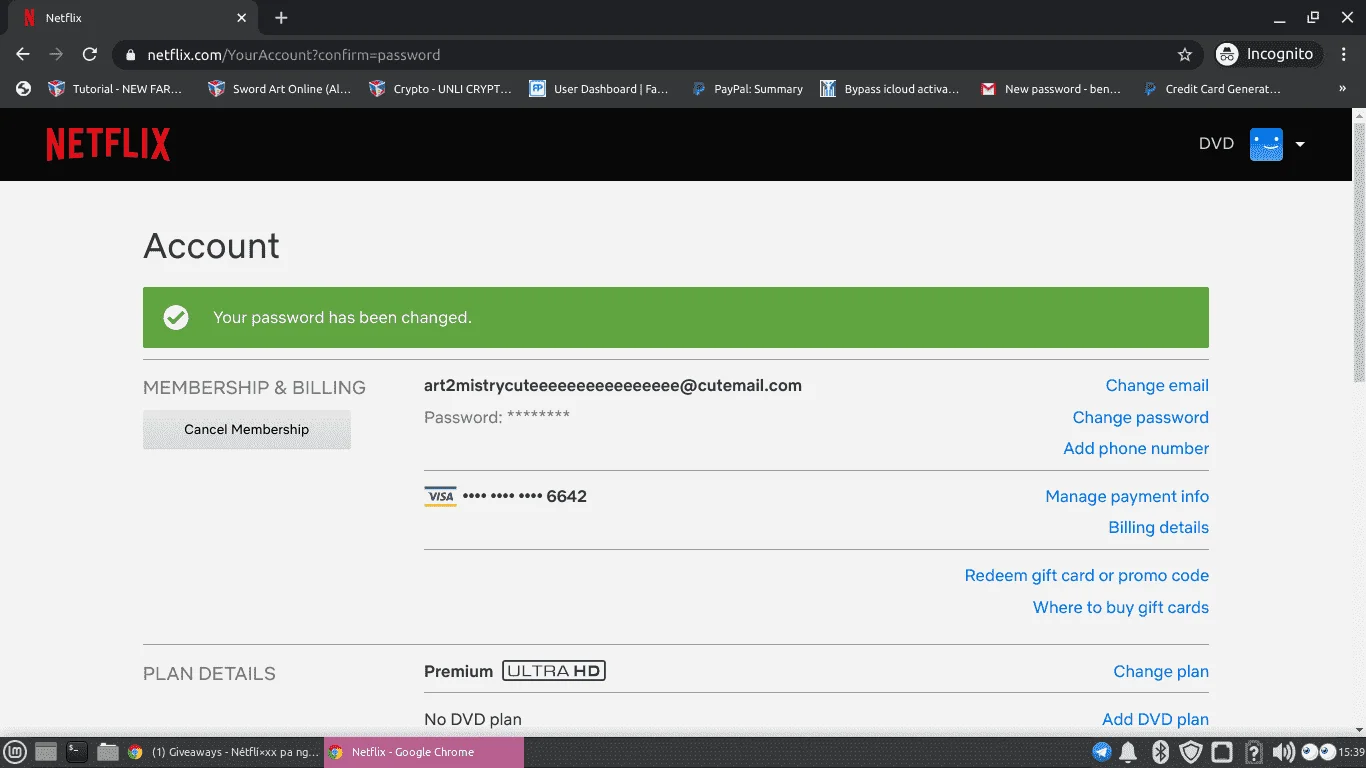
Task: Expand the profile dropdown arrow
Action: pyautogui.click(x=1300, y=144)
